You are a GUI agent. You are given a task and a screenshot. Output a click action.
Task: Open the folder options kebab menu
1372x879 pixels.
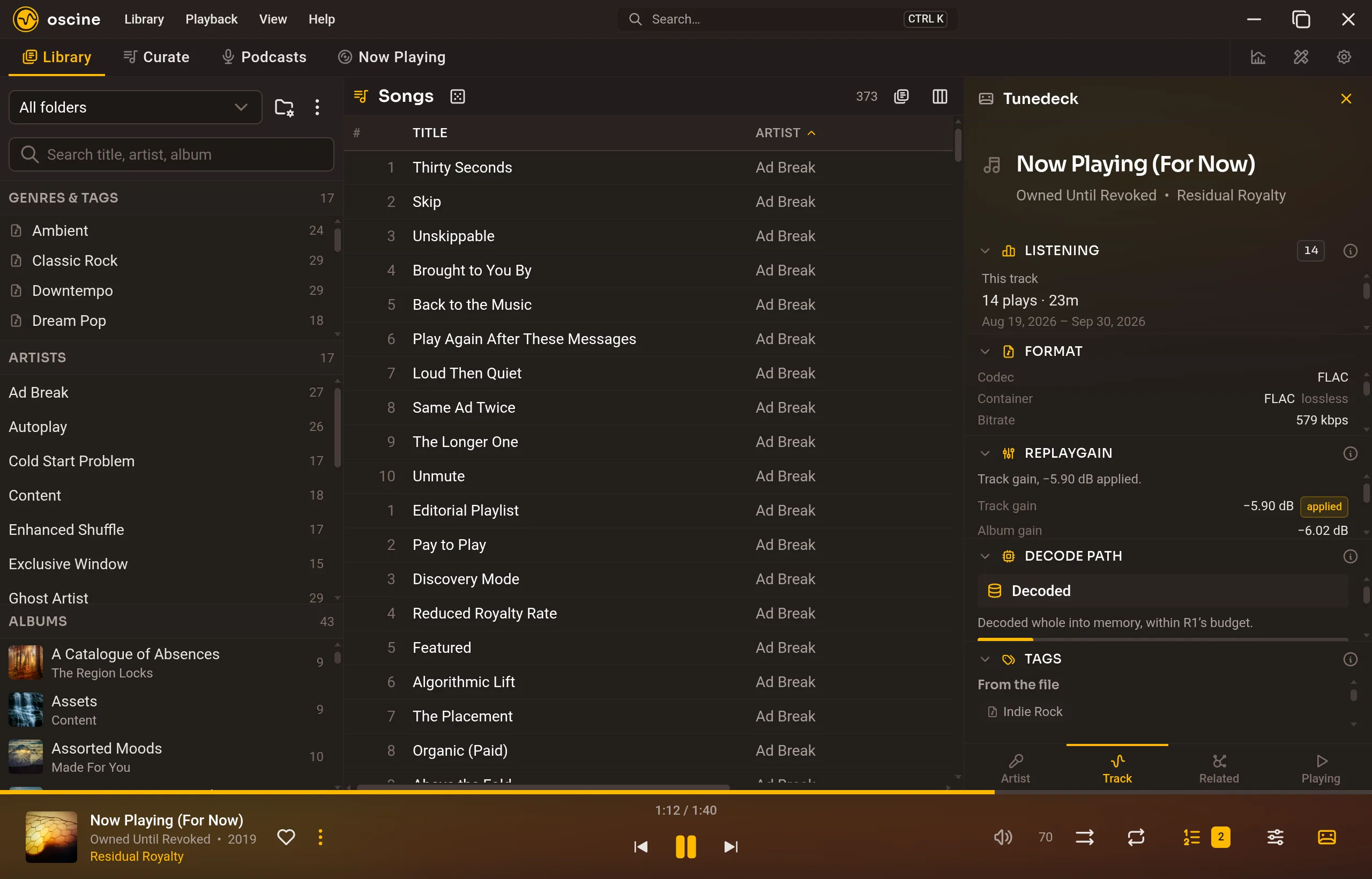[317, 107]
